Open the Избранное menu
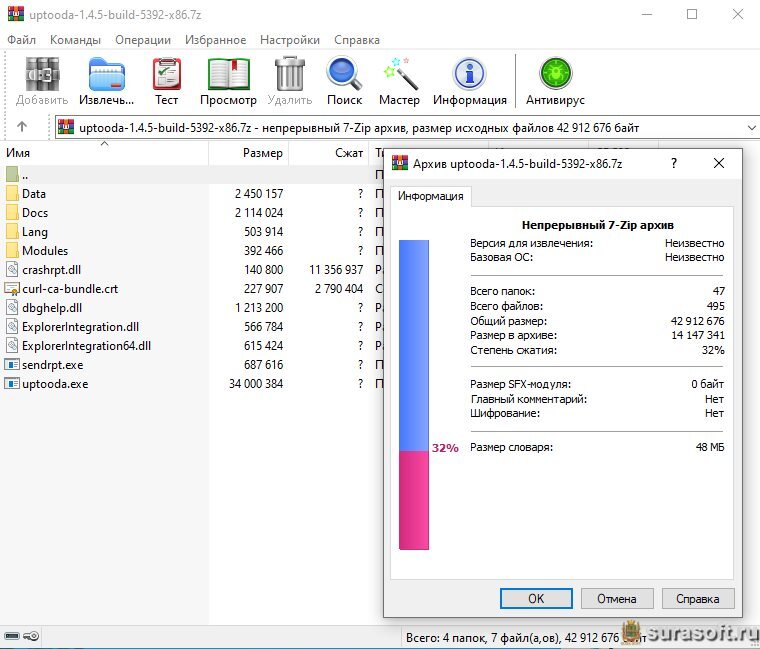760x649 pixels. click(216, 40)
